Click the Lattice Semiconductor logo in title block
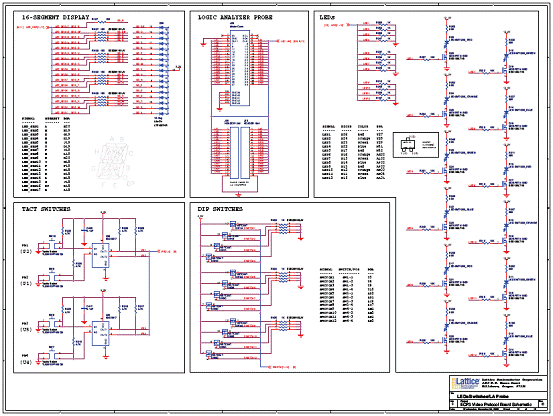553x416 pixels. point(466,383)
